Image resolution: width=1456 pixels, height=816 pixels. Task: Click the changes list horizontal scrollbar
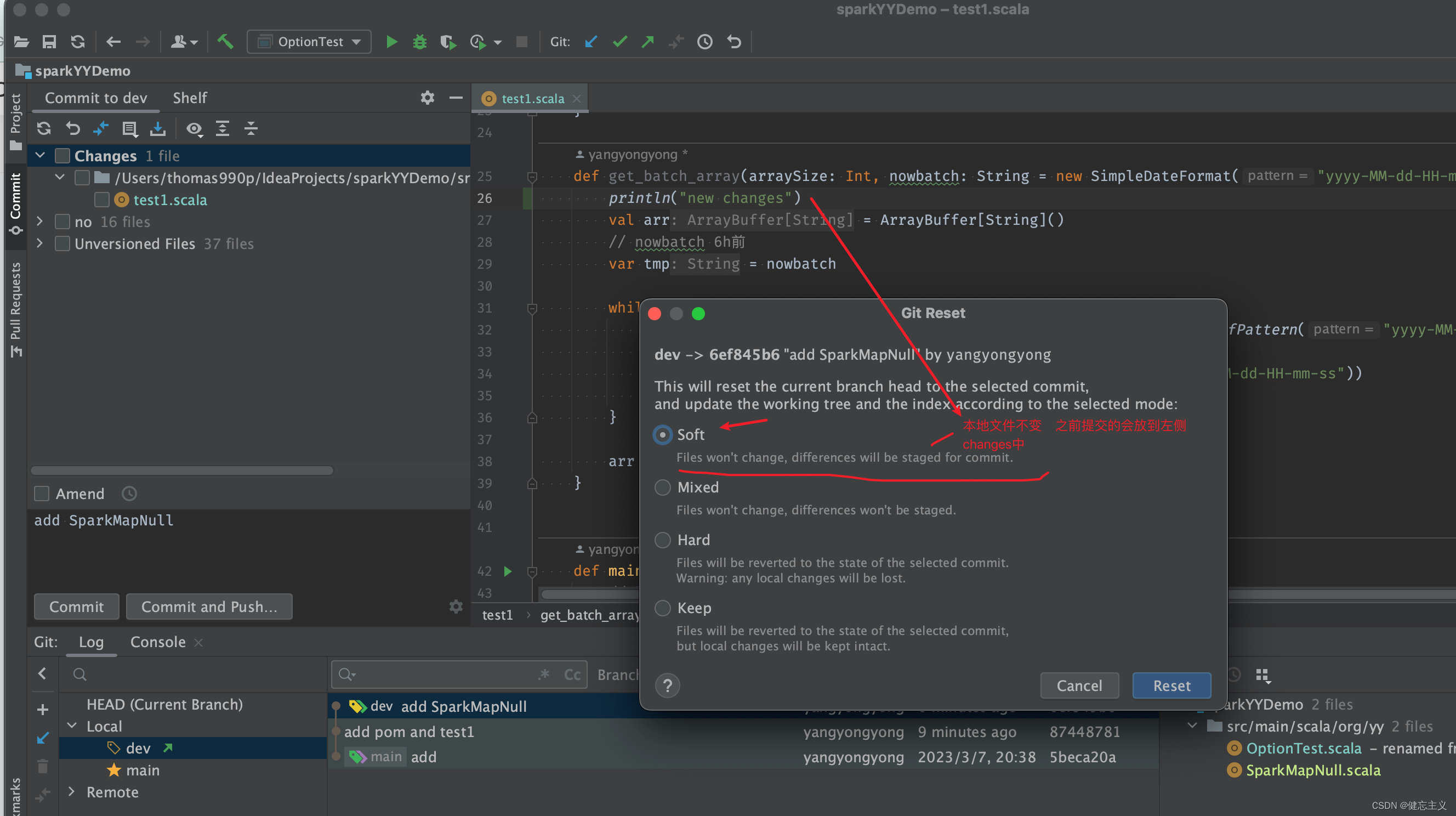pyautogui.click(x=182, y=471)
